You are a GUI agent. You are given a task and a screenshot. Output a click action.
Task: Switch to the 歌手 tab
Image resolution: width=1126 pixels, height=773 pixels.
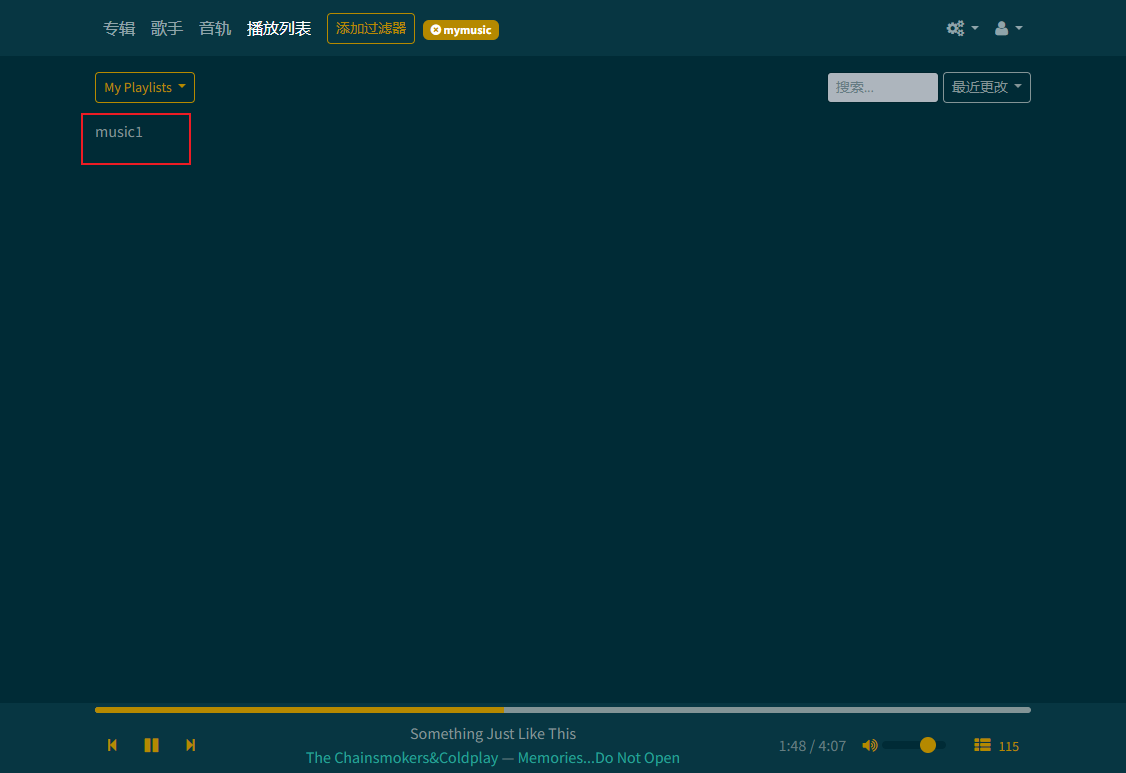click(x=167, y=28)
